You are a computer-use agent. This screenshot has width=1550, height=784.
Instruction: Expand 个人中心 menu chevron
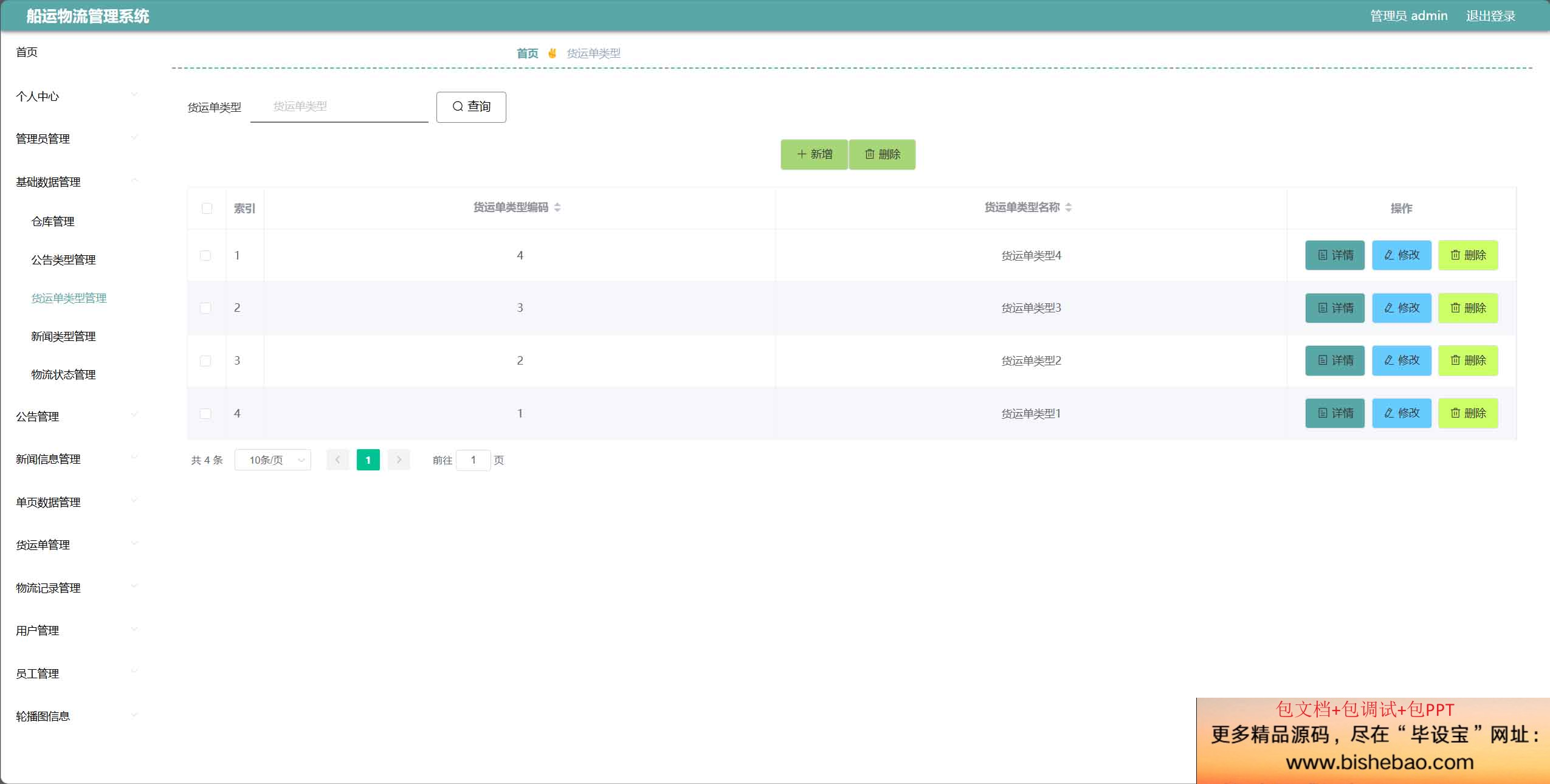(x=134, y=94)
